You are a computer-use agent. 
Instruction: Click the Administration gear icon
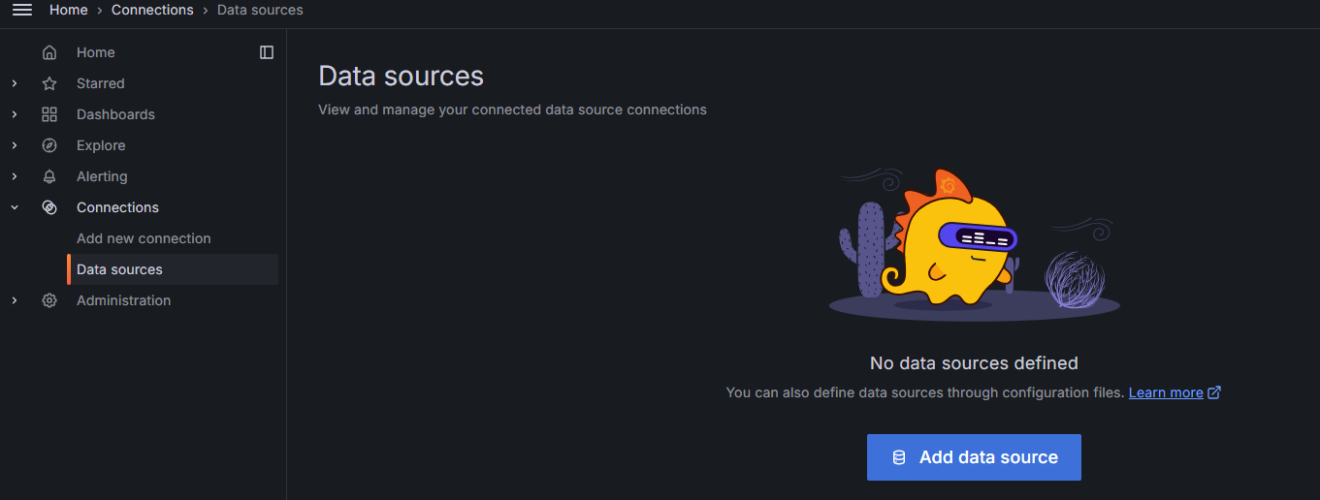point(49,301)
